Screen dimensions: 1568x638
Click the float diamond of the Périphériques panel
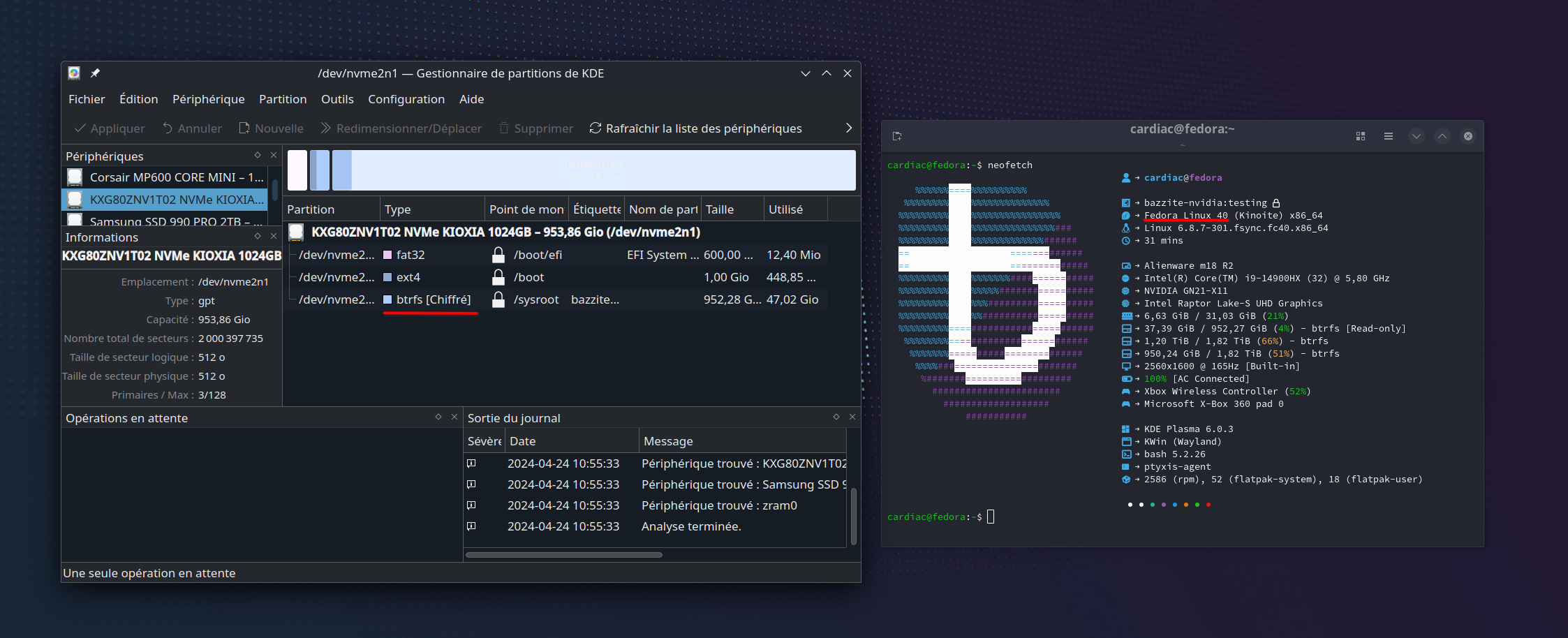tap(257, 156)
